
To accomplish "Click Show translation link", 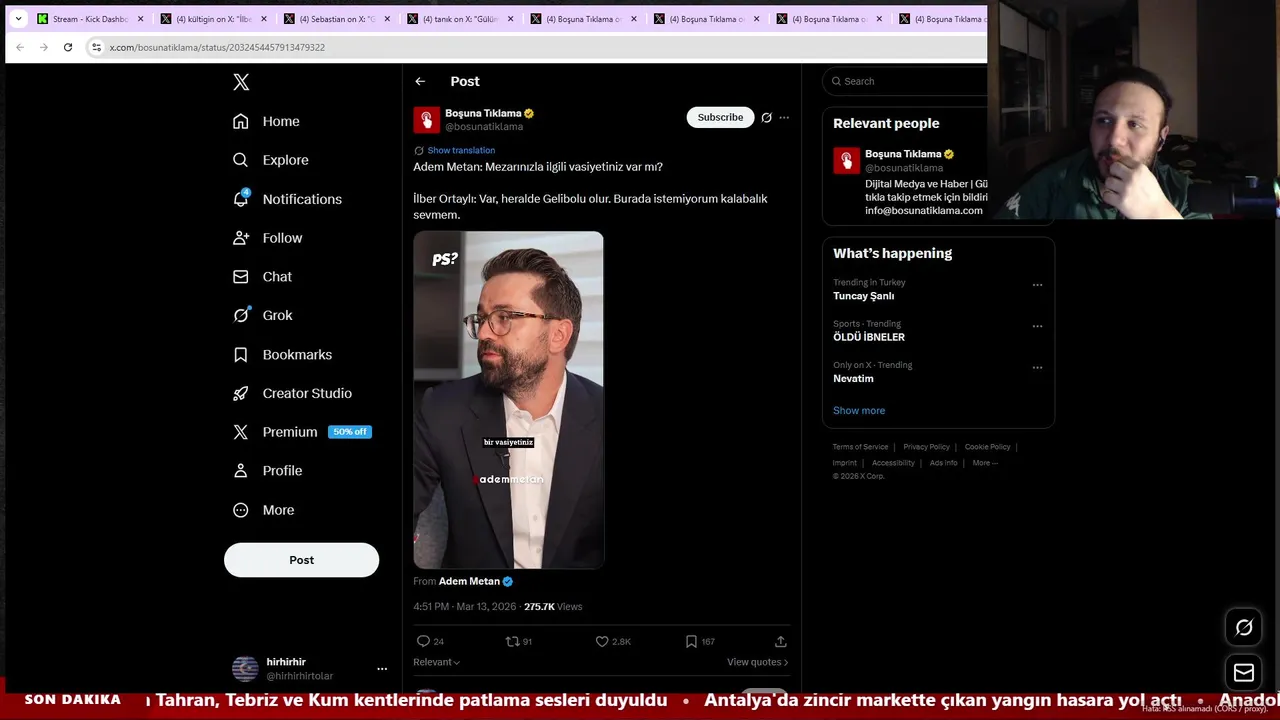I will click(x=461, y=150).
